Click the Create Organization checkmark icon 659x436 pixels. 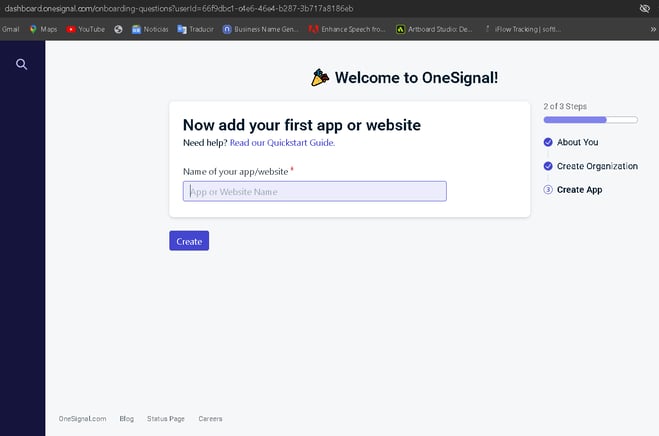tap(548, 166)
